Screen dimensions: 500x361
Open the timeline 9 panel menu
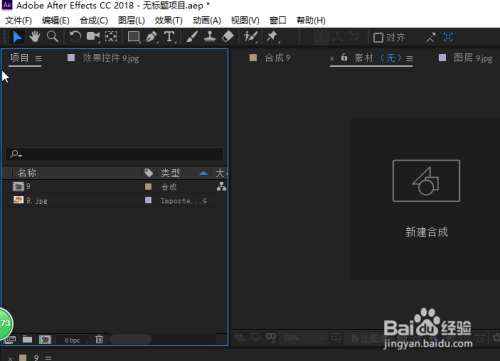pyautogui.click(x=48, y=358)
